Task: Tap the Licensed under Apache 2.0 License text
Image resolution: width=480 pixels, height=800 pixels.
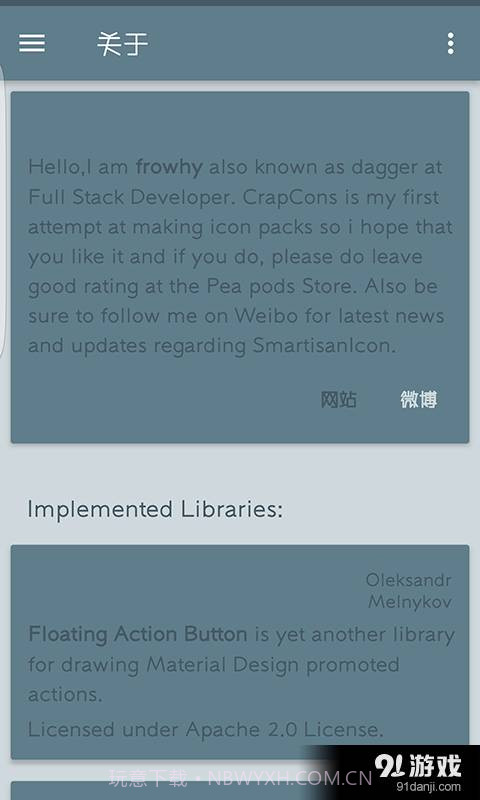Action: click(206, 729)
